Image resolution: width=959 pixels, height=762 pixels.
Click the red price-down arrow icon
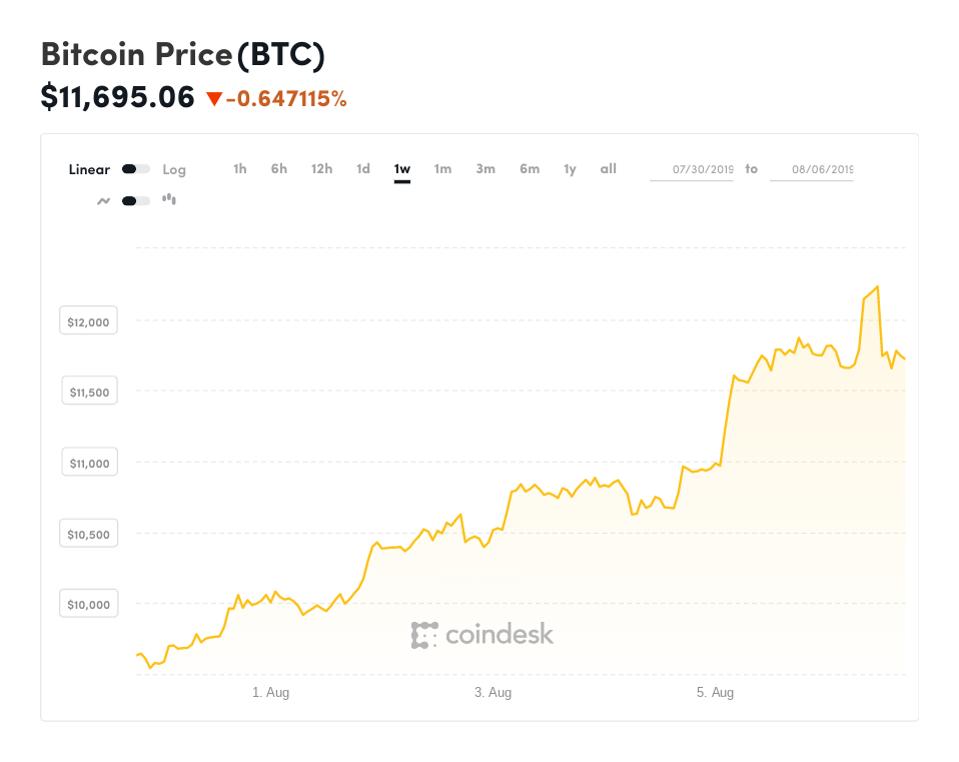[x=214, y=99]
